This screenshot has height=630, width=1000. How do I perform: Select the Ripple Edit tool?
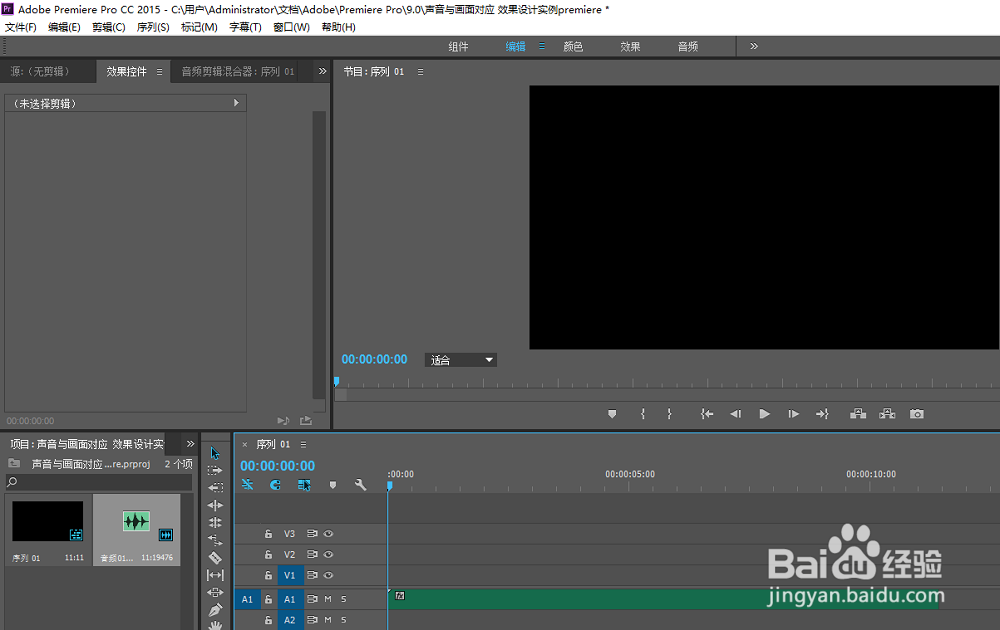[215, 505]
